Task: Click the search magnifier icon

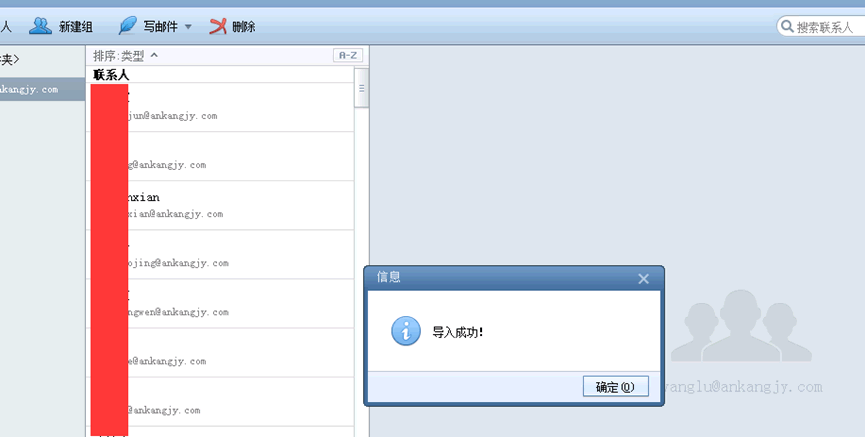Action: click(x=787, y=27)
